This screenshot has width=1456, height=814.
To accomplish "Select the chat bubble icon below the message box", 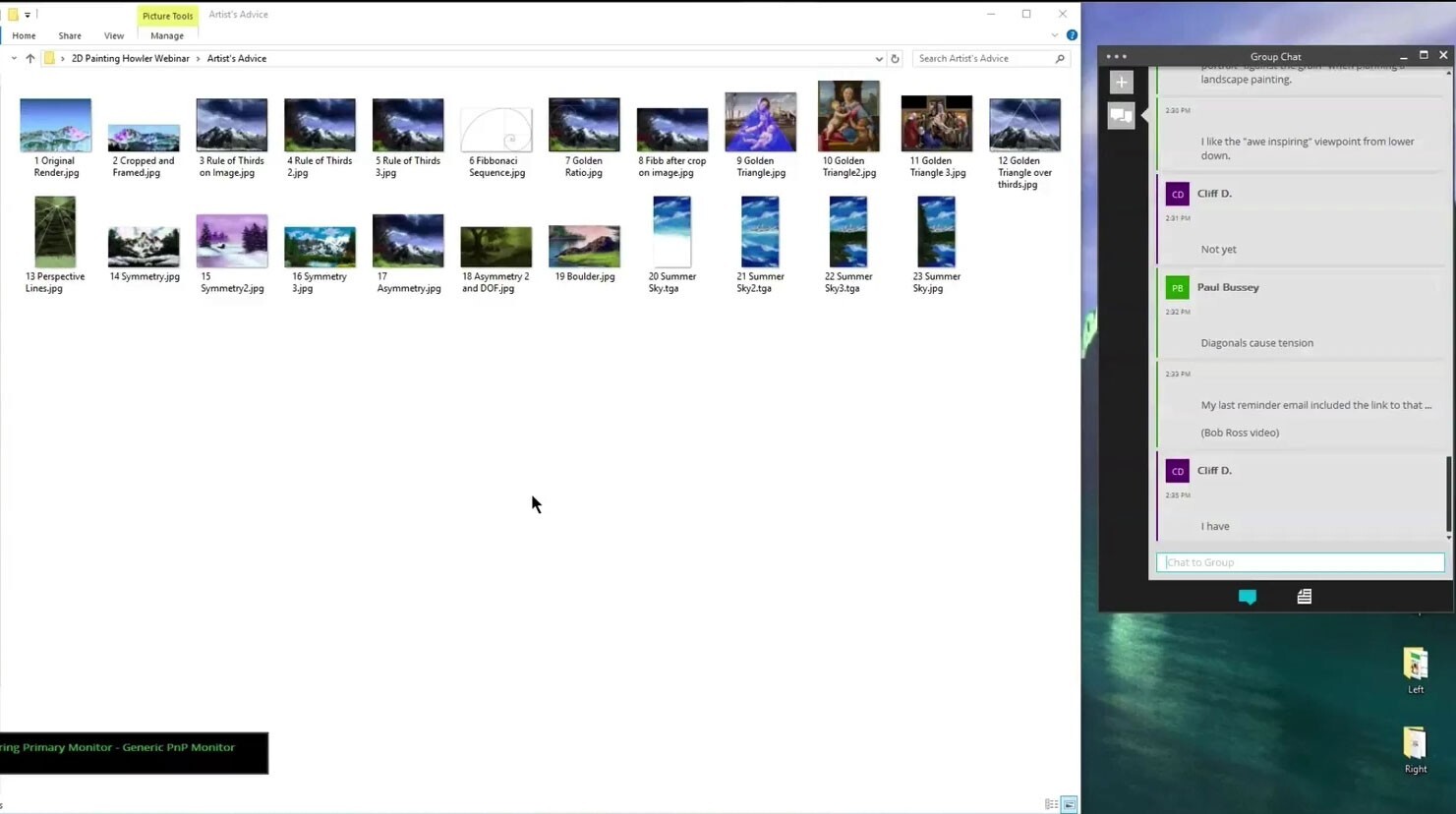I will click(1247, 597).
